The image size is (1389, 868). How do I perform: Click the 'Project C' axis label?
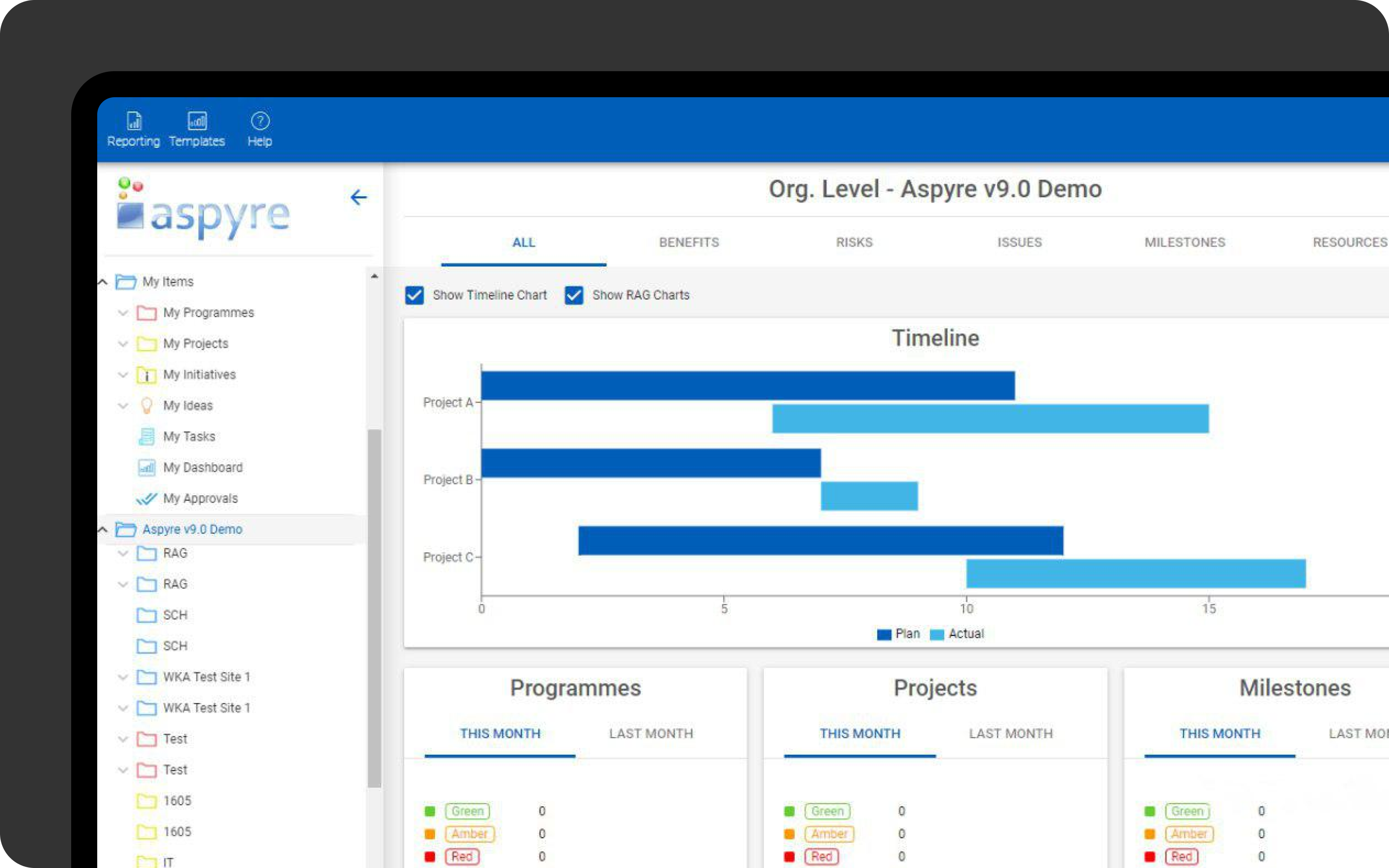448,557
